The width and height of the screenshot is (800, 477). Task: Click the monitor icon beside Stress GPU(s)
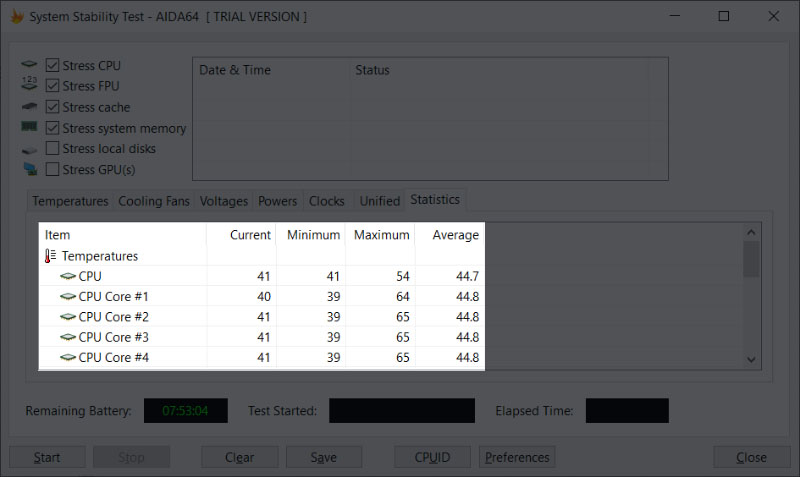pyautogui.click(x=30, y=169)
